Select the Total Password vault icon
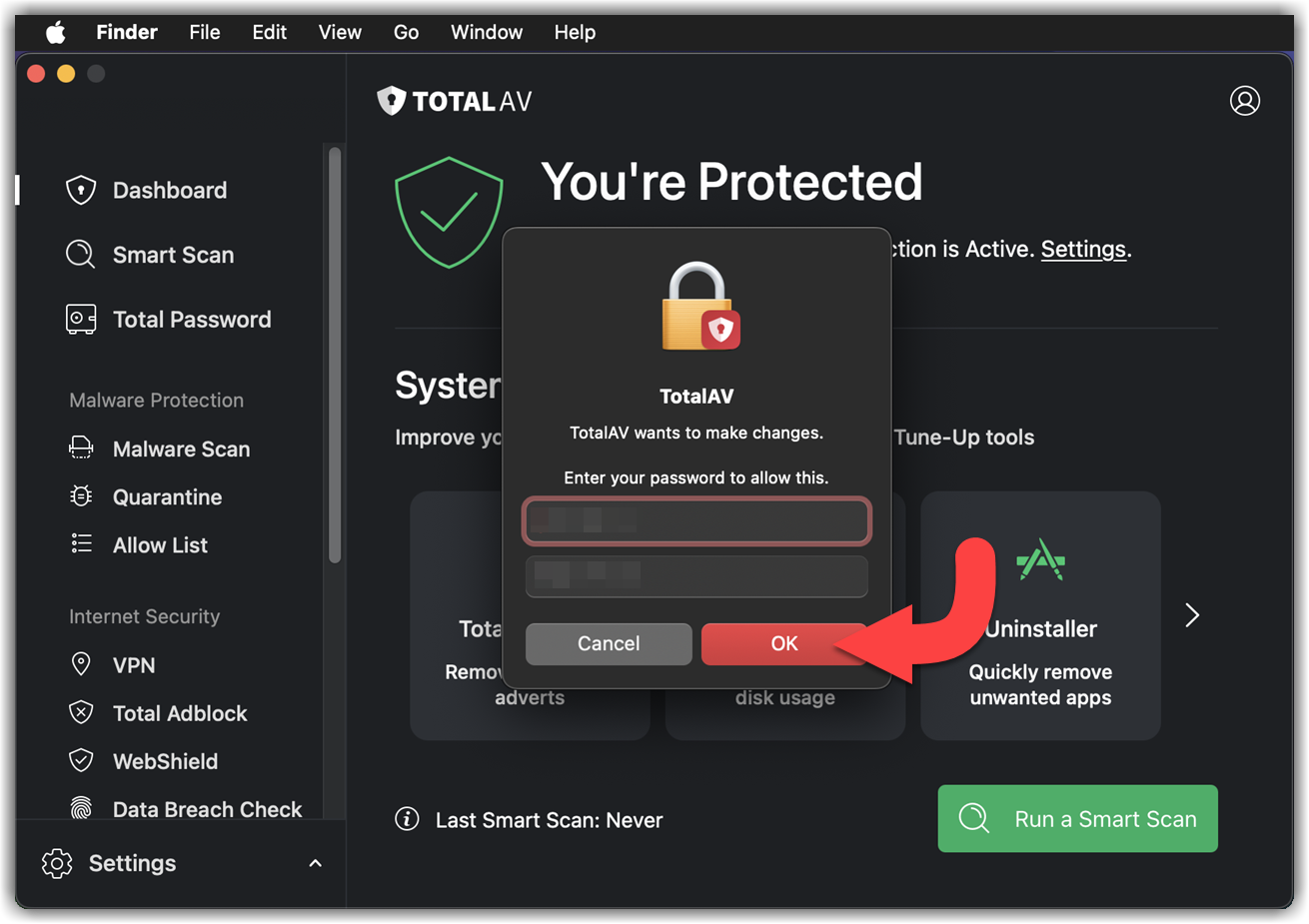 point(81,320)
